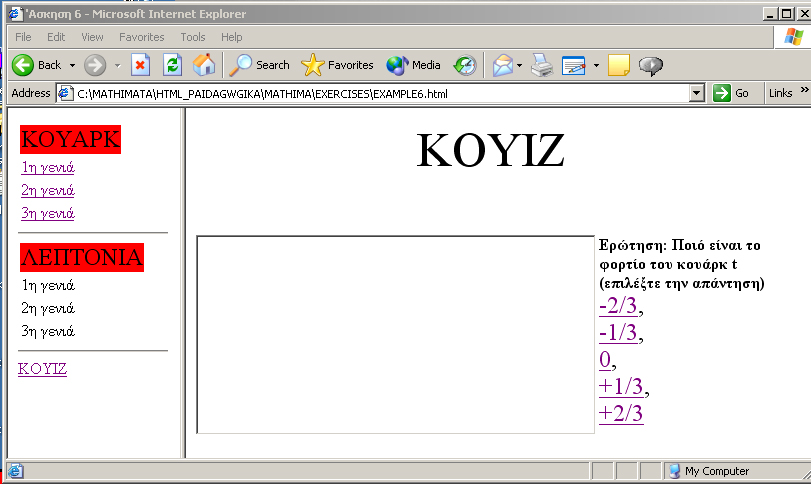Open the Favorites menu

click(141, 37)
